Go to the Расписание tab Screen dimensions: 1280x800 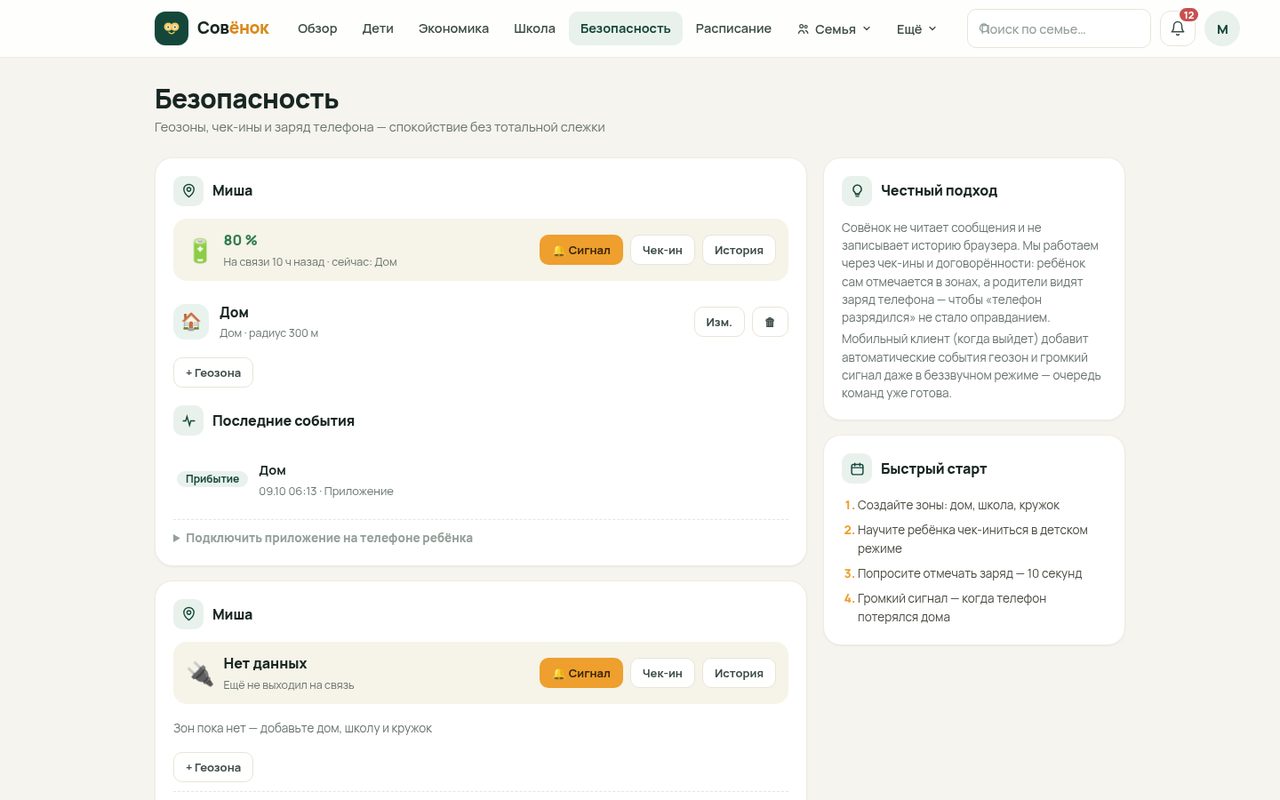click(x=734, y=29)
